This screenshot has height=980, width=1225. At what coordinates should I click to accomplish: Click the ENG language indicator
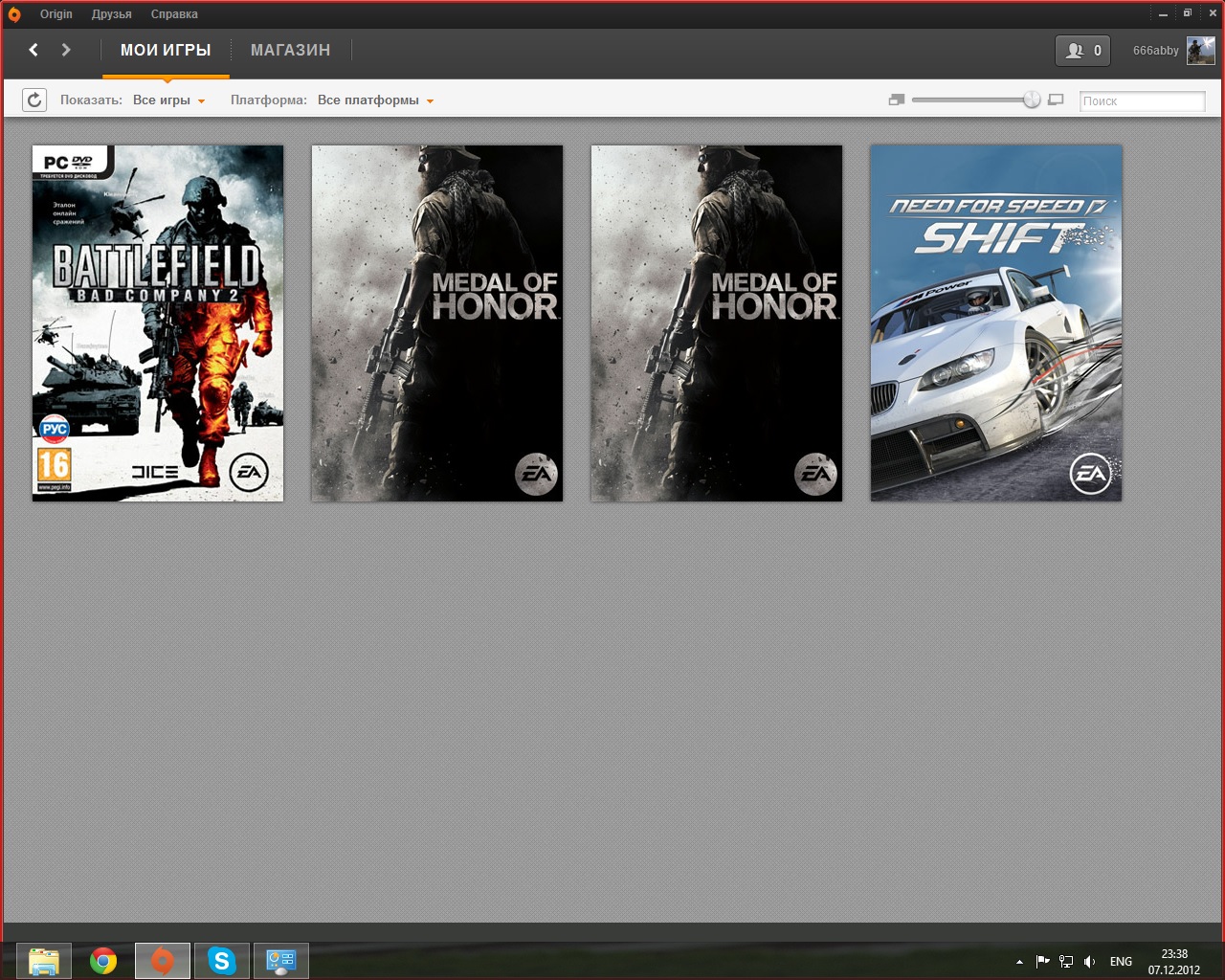pyautogui.click(x=1121, y=962)
